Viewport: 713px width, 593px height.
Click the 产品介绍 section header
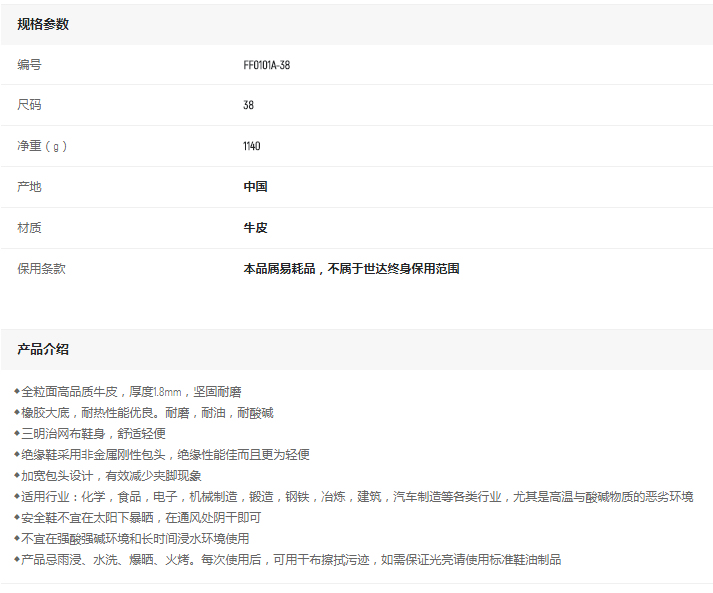[x=43, y=349]
